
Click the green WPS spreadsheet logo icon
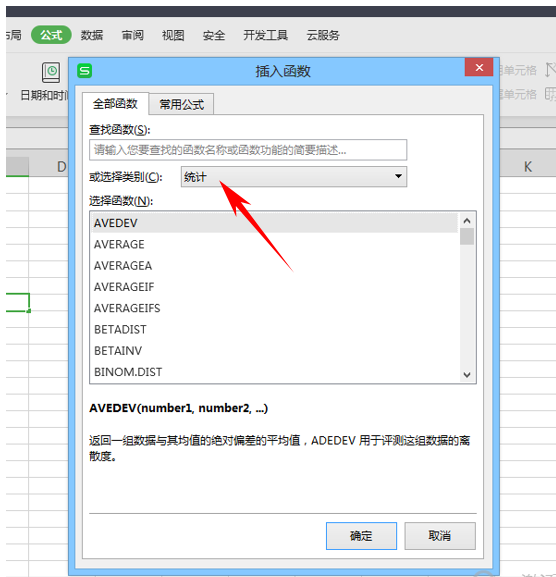click(85, 71)
